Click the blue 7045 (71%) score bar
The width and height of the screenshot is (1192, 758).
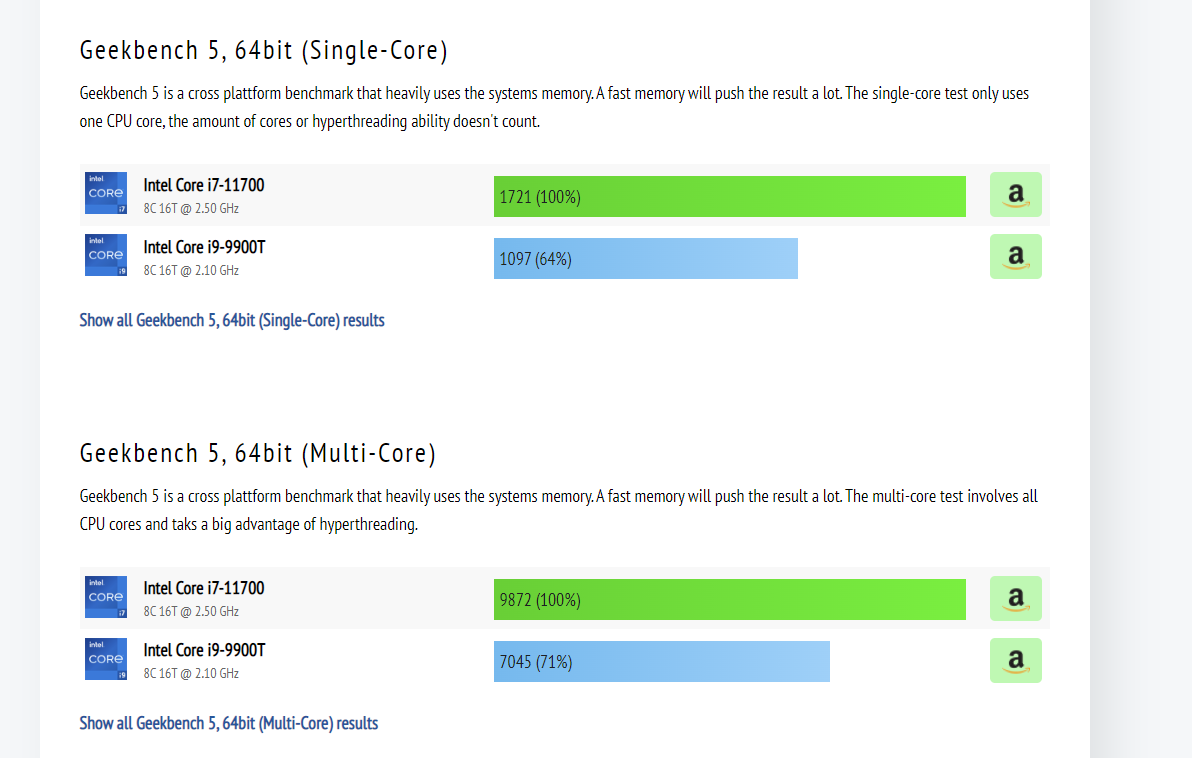662,661
